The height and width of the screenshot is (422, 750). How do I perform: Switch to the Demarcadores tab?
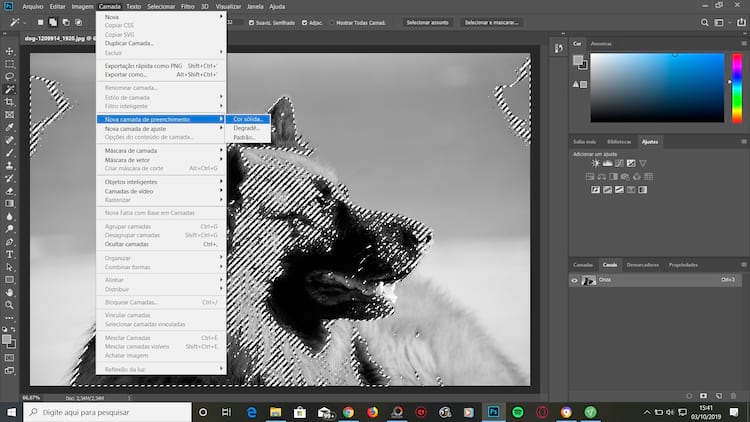pos(642,265)
